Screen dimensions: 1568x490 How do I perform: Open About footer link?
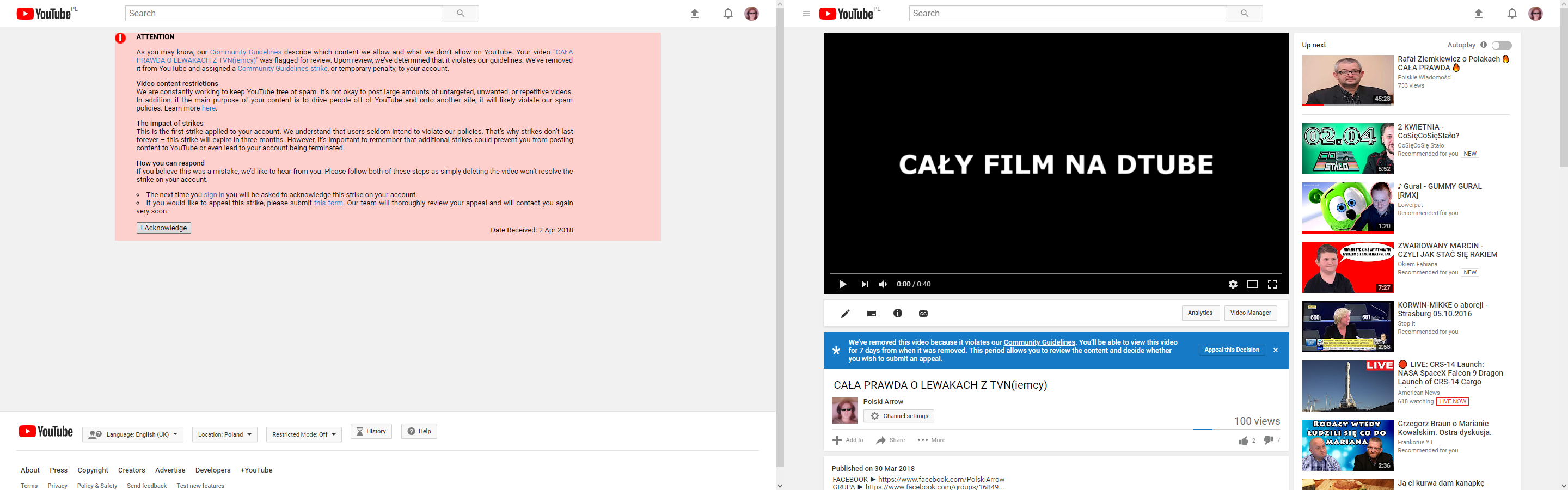coord(30,470)
